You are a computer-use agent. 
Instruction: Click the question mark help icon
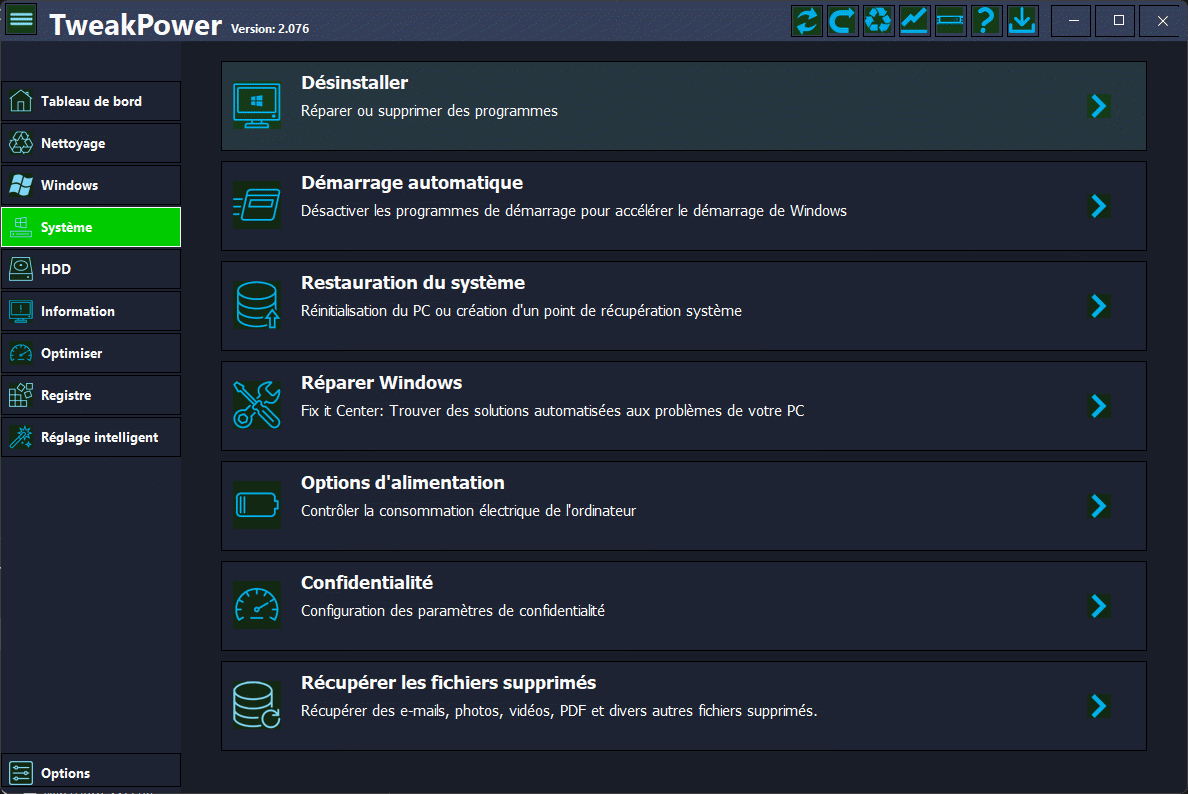pos(986,21)
